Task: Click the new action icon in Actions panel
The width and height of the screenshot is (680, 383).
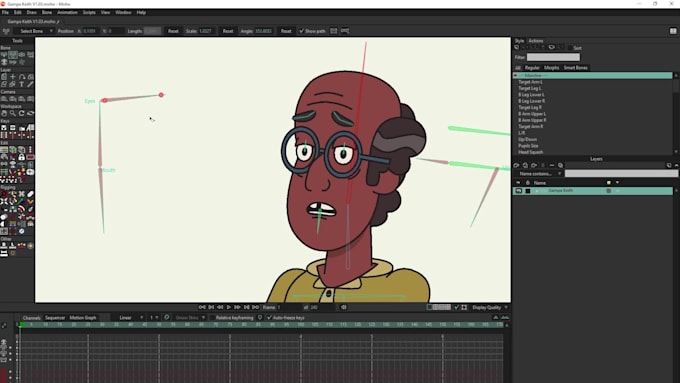Action: tap(517, 48)
